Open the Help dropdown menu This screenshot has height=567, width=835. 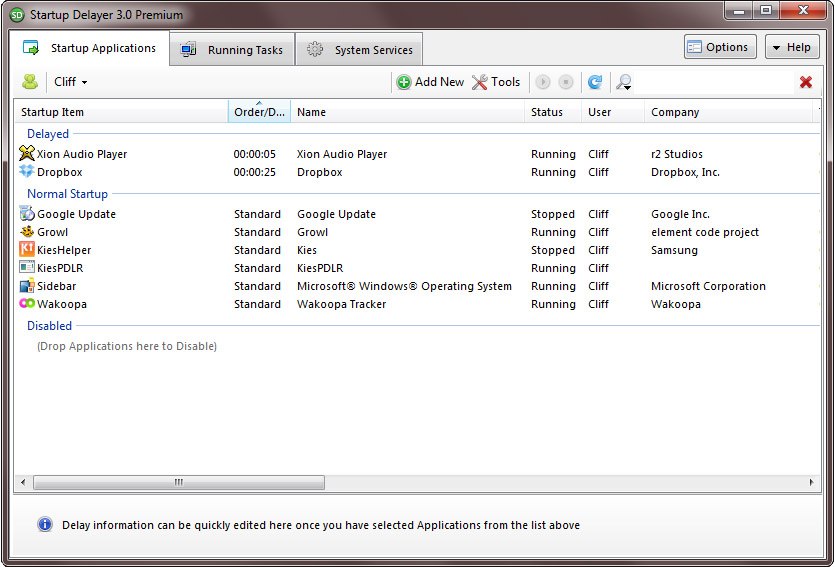click(792, 47)
